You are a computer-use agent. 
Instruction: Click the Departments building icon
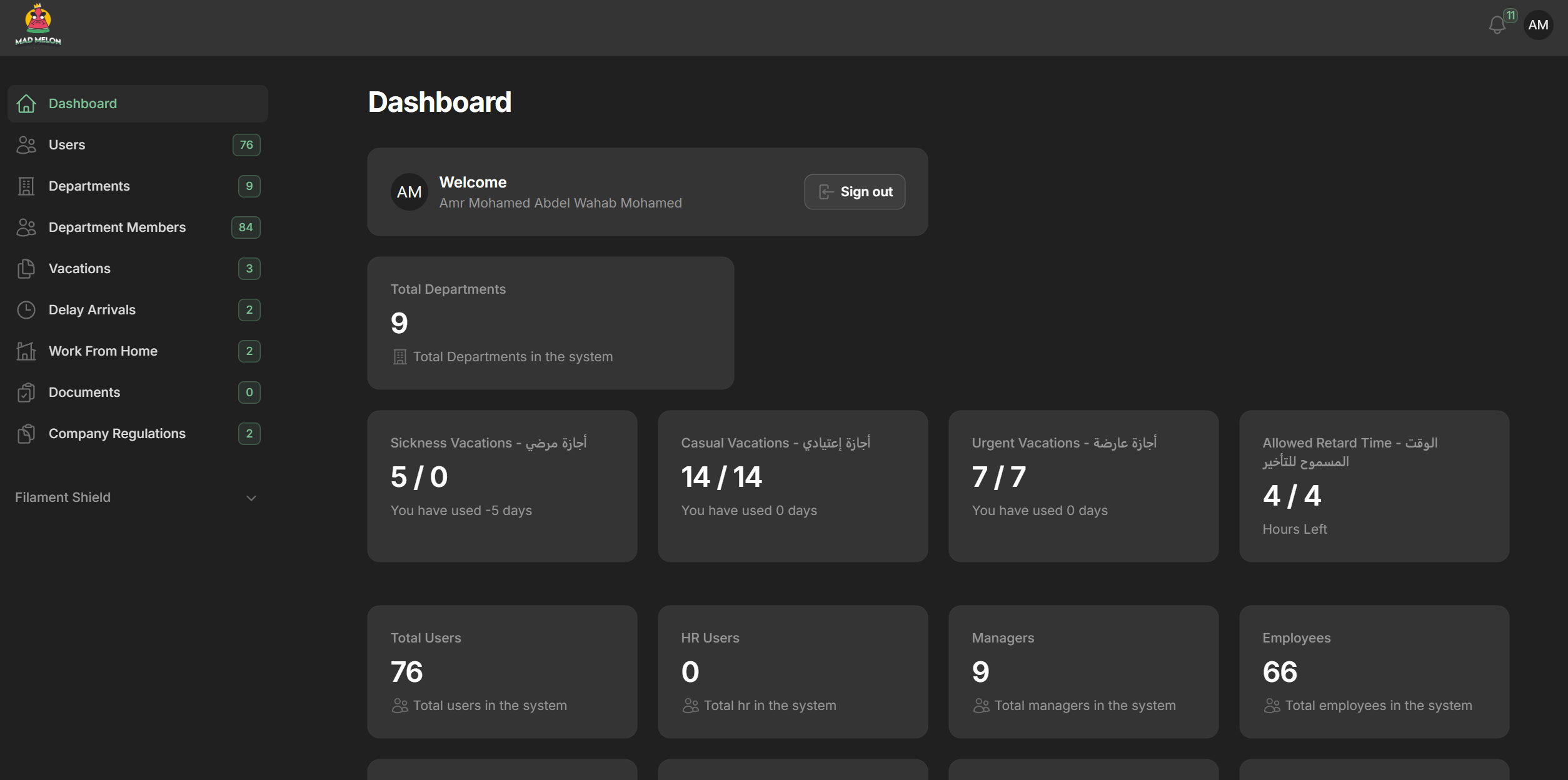pos(26,186)
